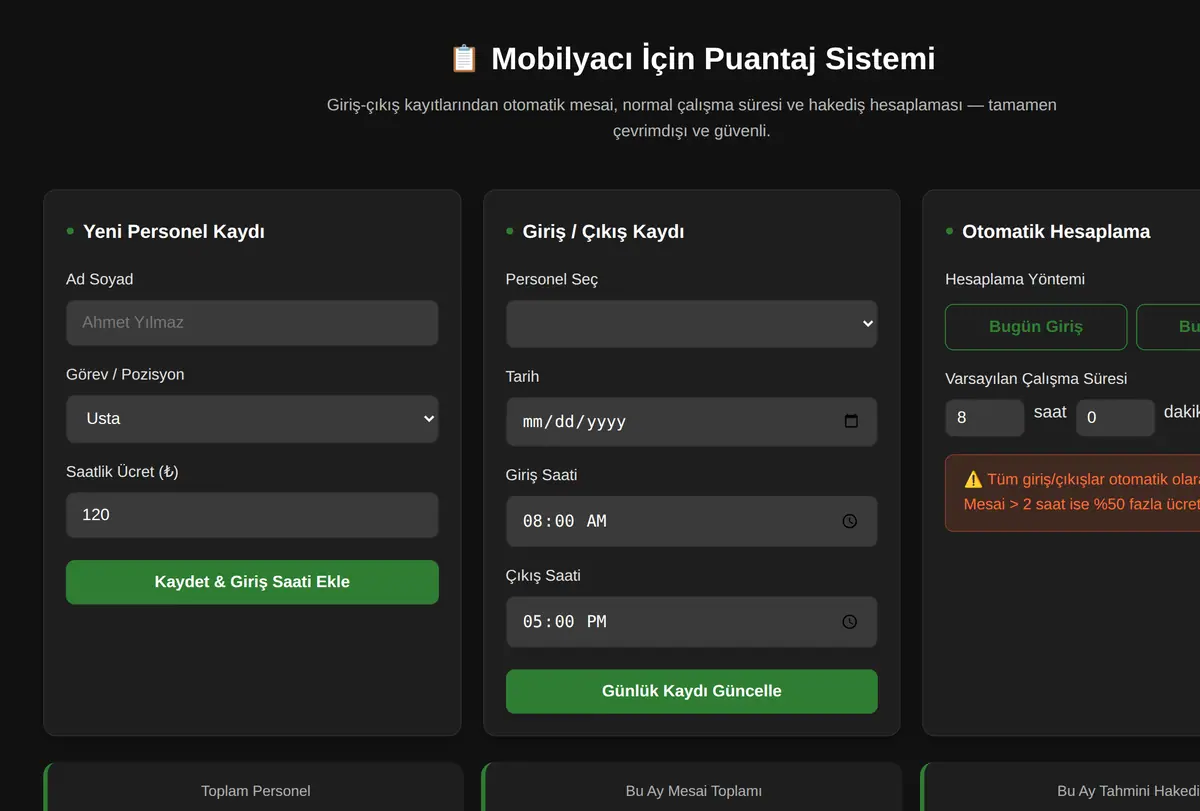Click the warning text about Mesai > 2 saat
This screenshot has height=811, width=1200.
pos(1082,504)
